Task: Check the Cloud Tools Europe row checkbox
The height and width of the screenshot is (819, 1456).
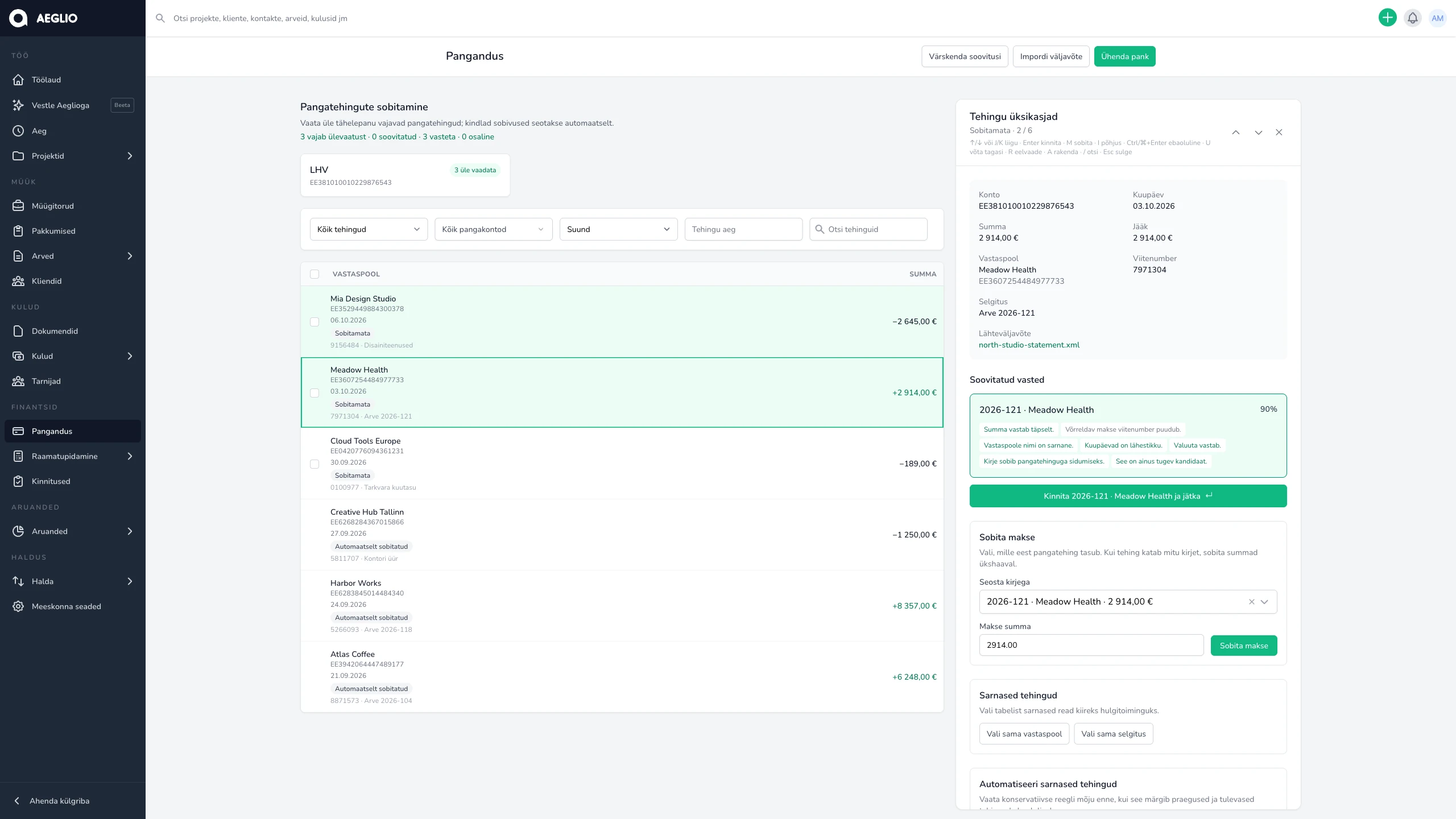Action: point(315,464)
